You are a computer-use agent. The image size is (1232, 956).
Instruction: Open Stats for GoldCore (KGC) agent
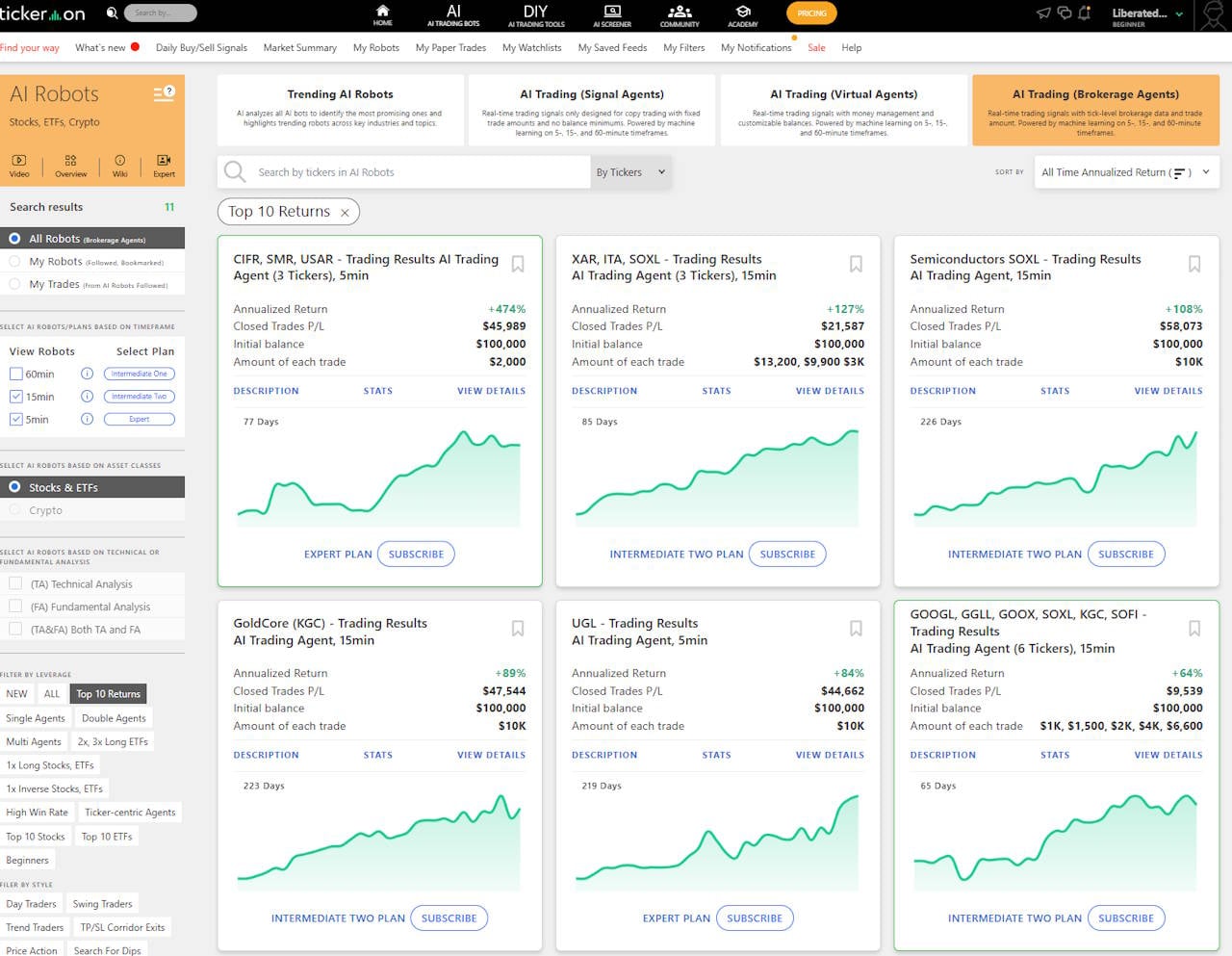[378, 755]
